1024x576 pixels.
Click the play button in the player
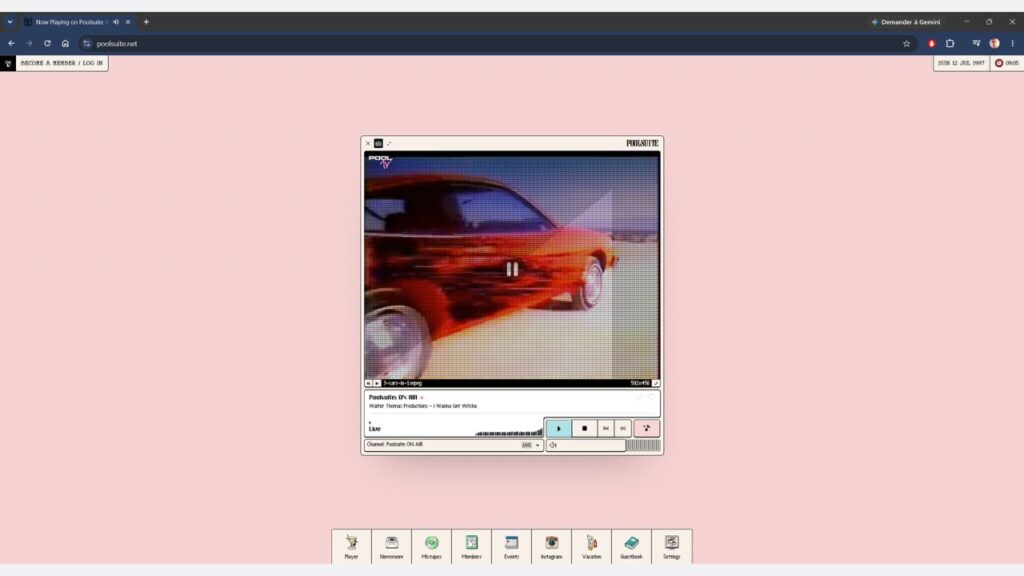click(558, 428)
